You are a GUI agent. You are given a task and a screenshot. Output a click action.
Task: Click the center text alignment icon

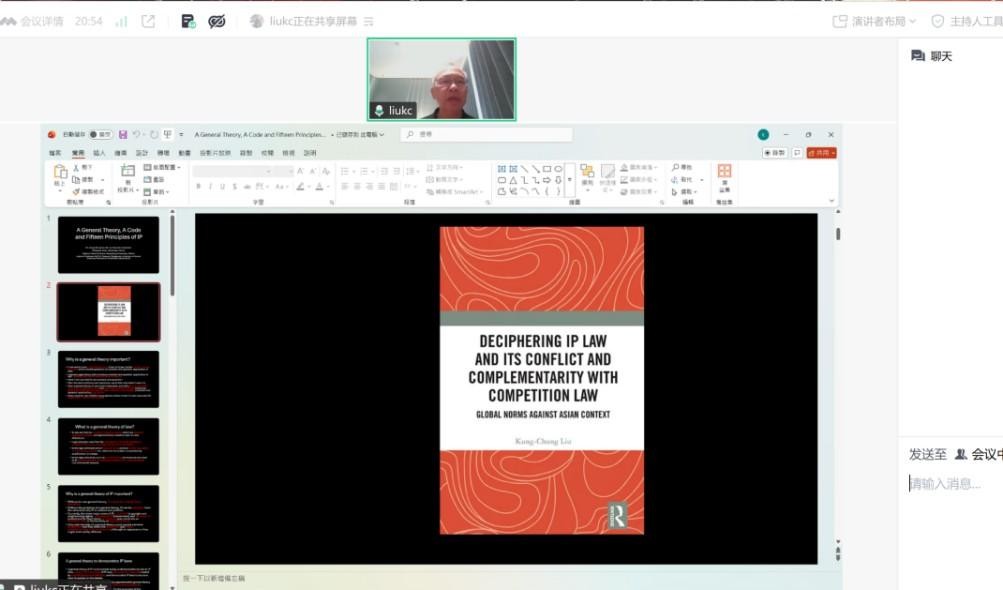tap(357, 186)
